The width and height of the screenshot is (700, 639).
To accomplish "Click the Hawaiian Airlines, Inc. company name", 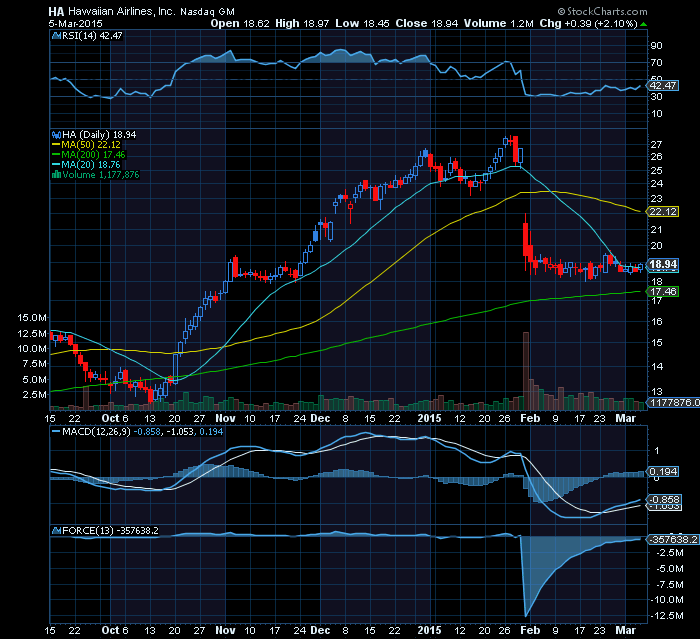I will pos(122,12).
